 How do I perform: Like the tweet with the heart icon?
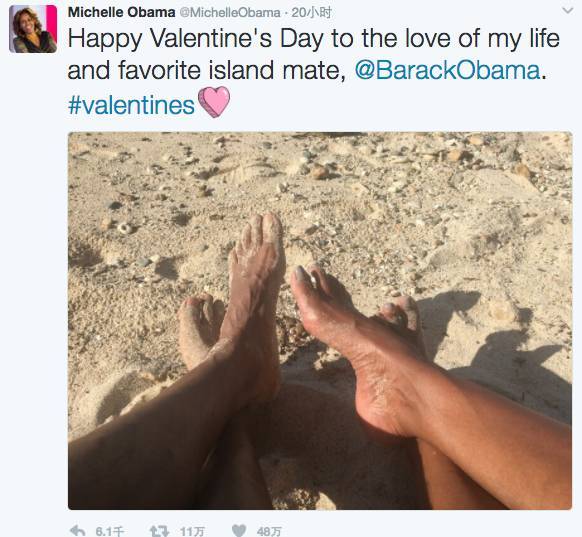coord(239,531)
